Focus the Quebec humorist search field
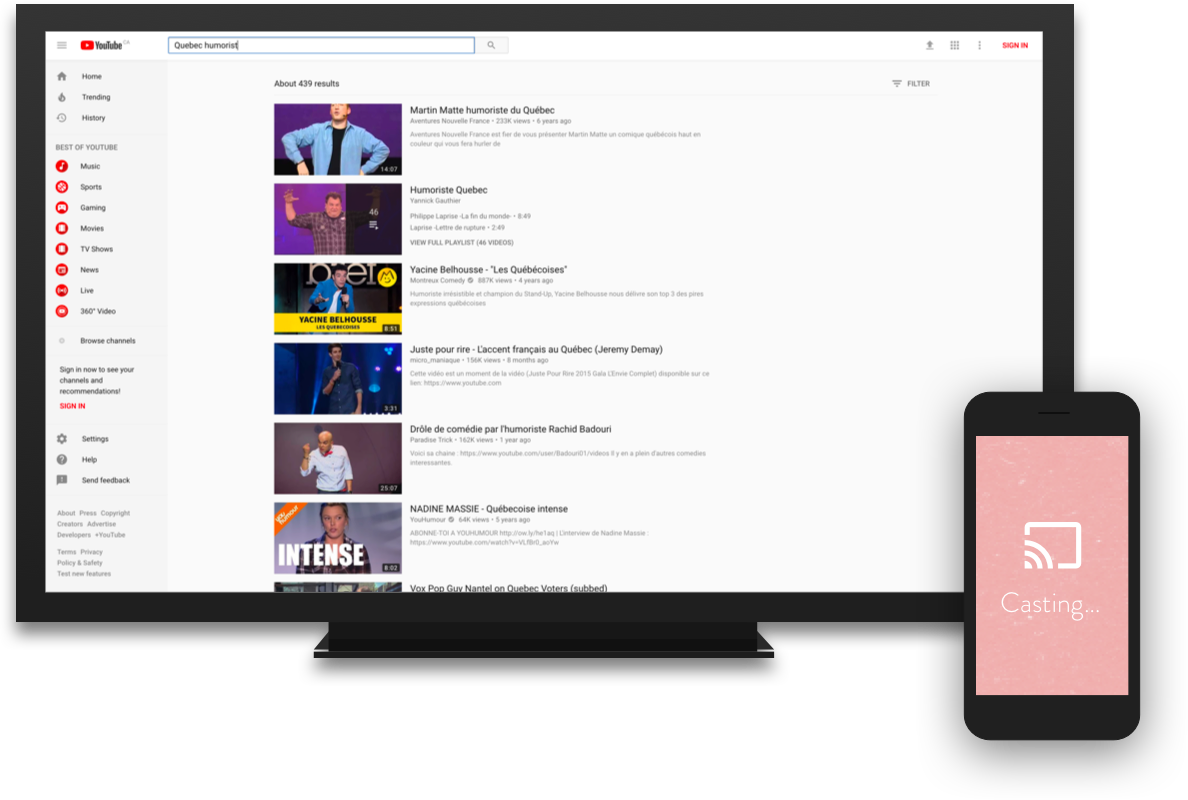 [321, 45]
